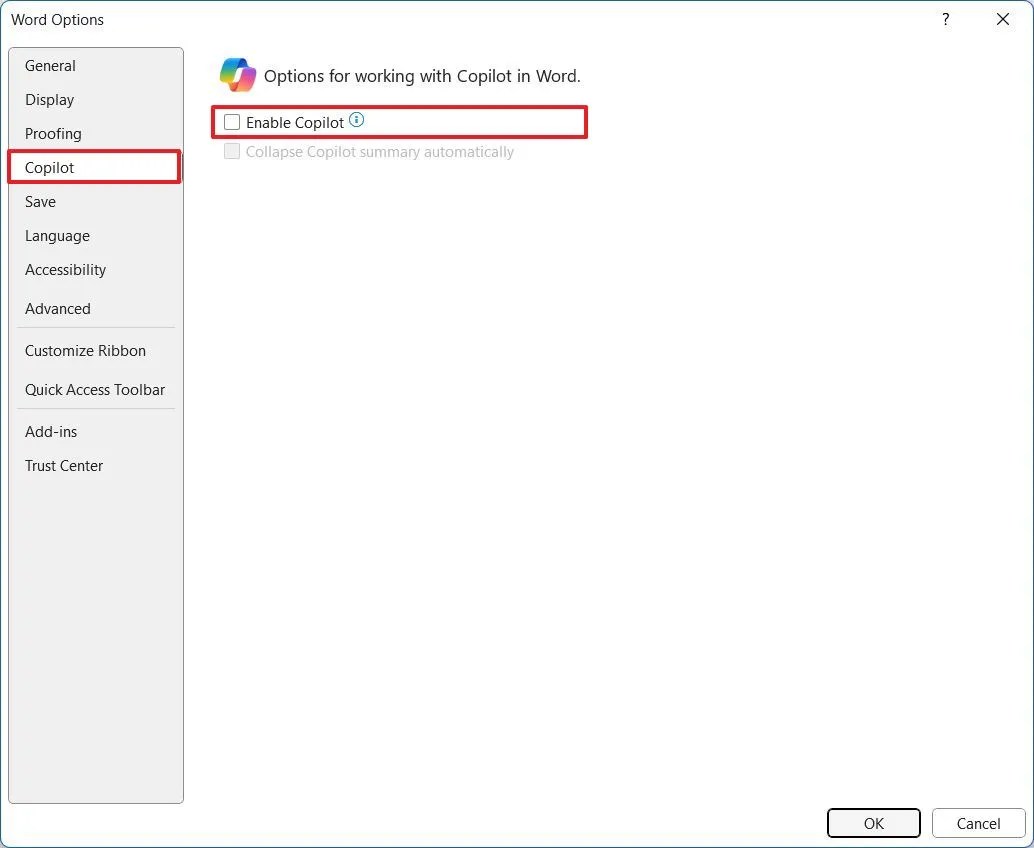Click the Collapse Copilot summary automatically checkbox
The width and height of the screenshot is (1034, 848).
tap(231, 151)
